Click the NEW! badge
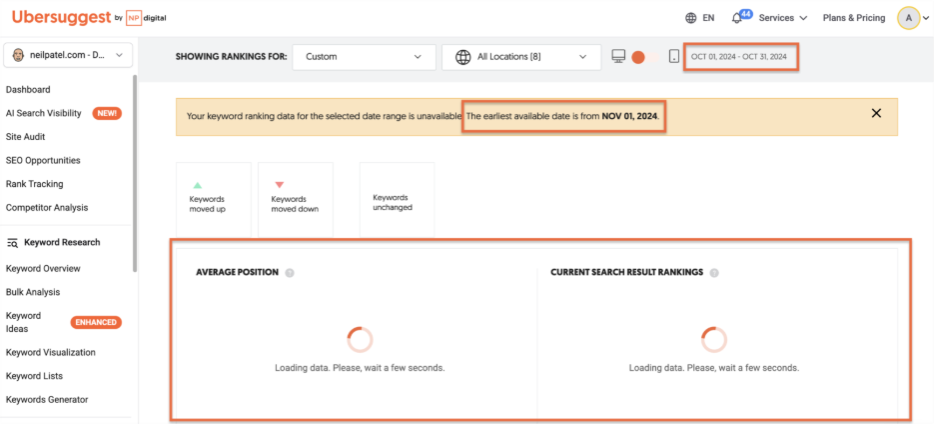The height and width of the screenshot is (424, 936). [107, 113]
